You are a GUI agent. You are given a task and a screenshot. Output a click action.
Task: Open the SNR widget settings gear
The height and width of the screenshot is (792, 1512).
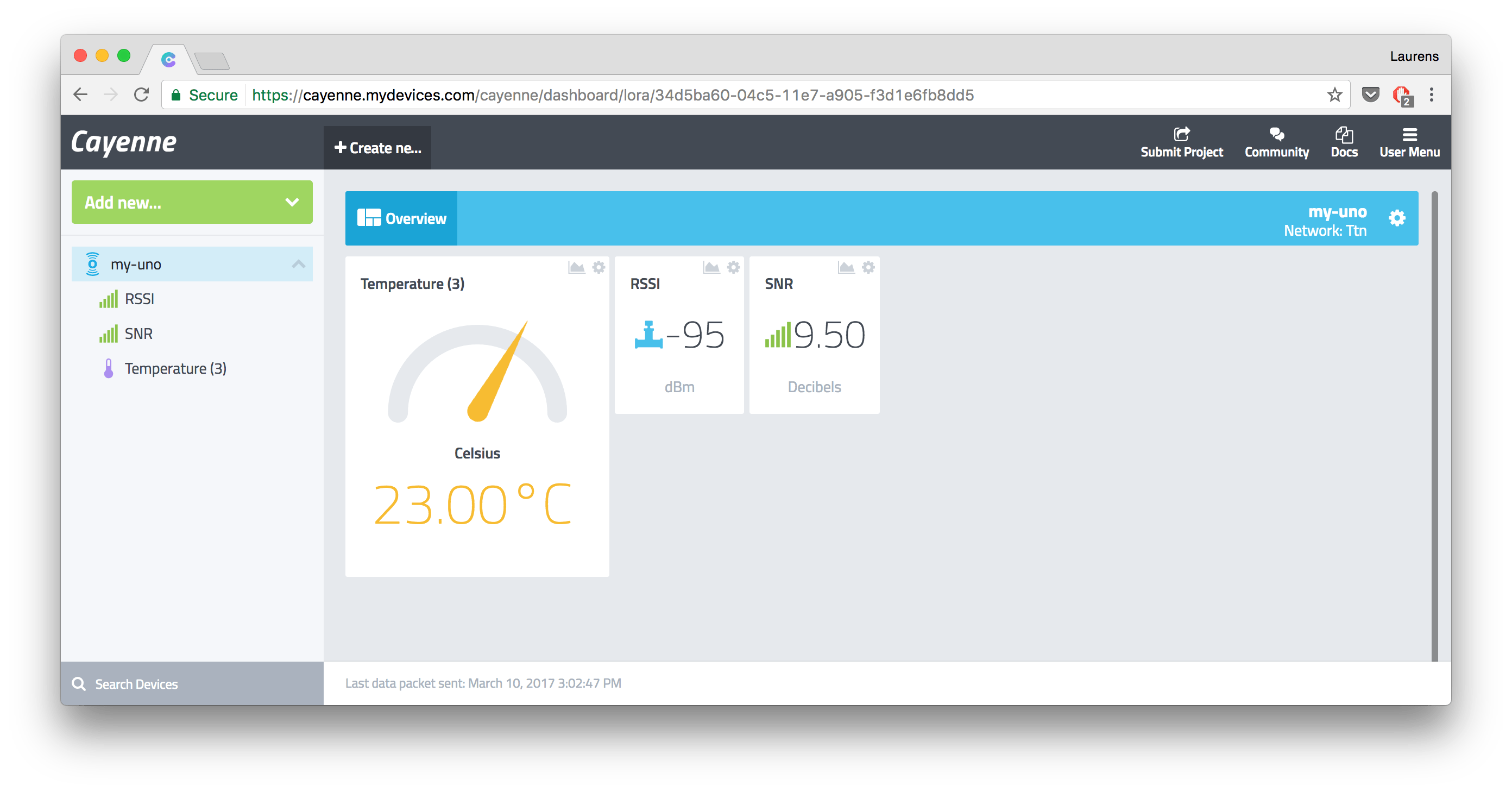868,268
